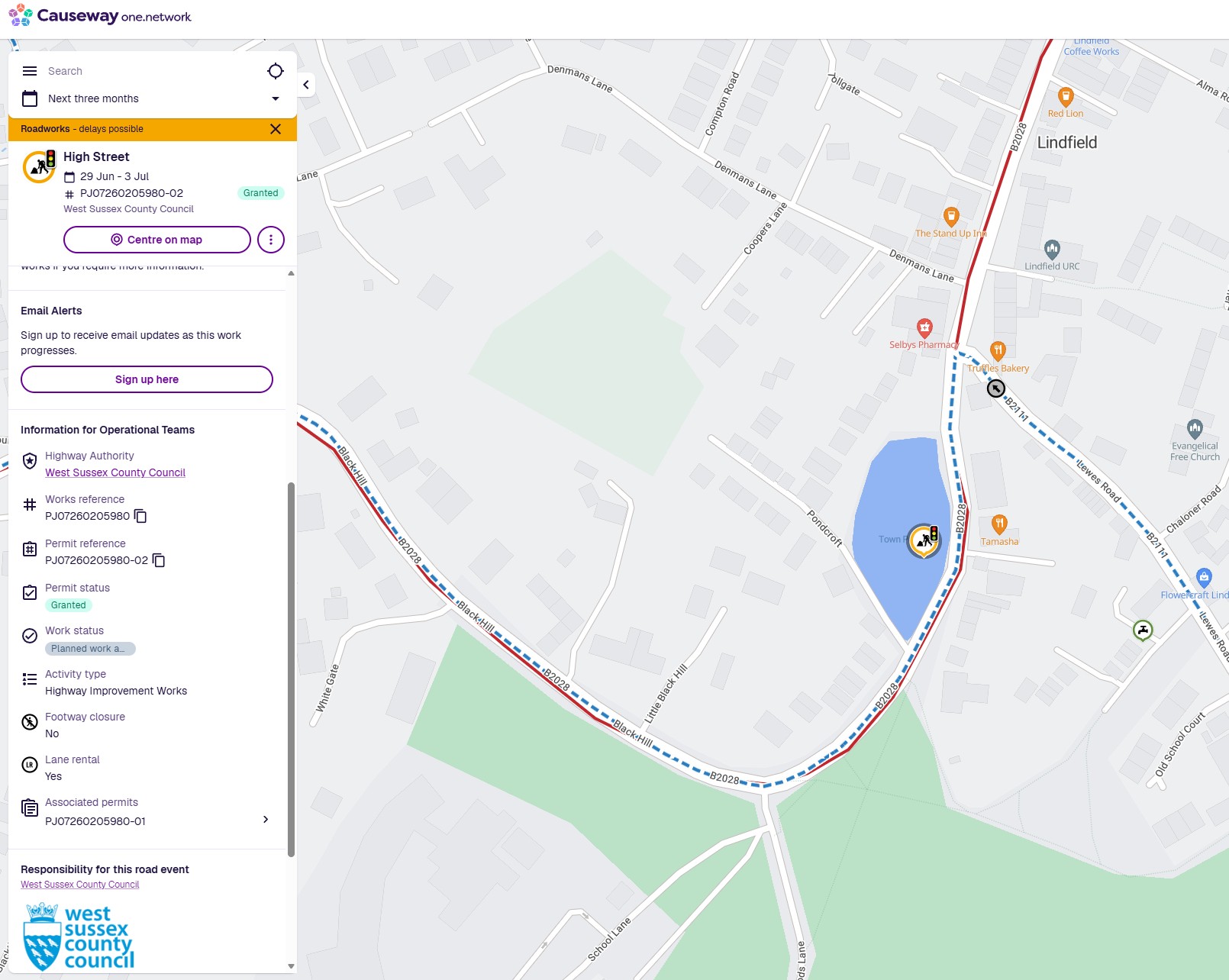The image size is (1229, 980).
Task: Click the Lindfield URC church marker
Action: click(x=1052, y=249)
